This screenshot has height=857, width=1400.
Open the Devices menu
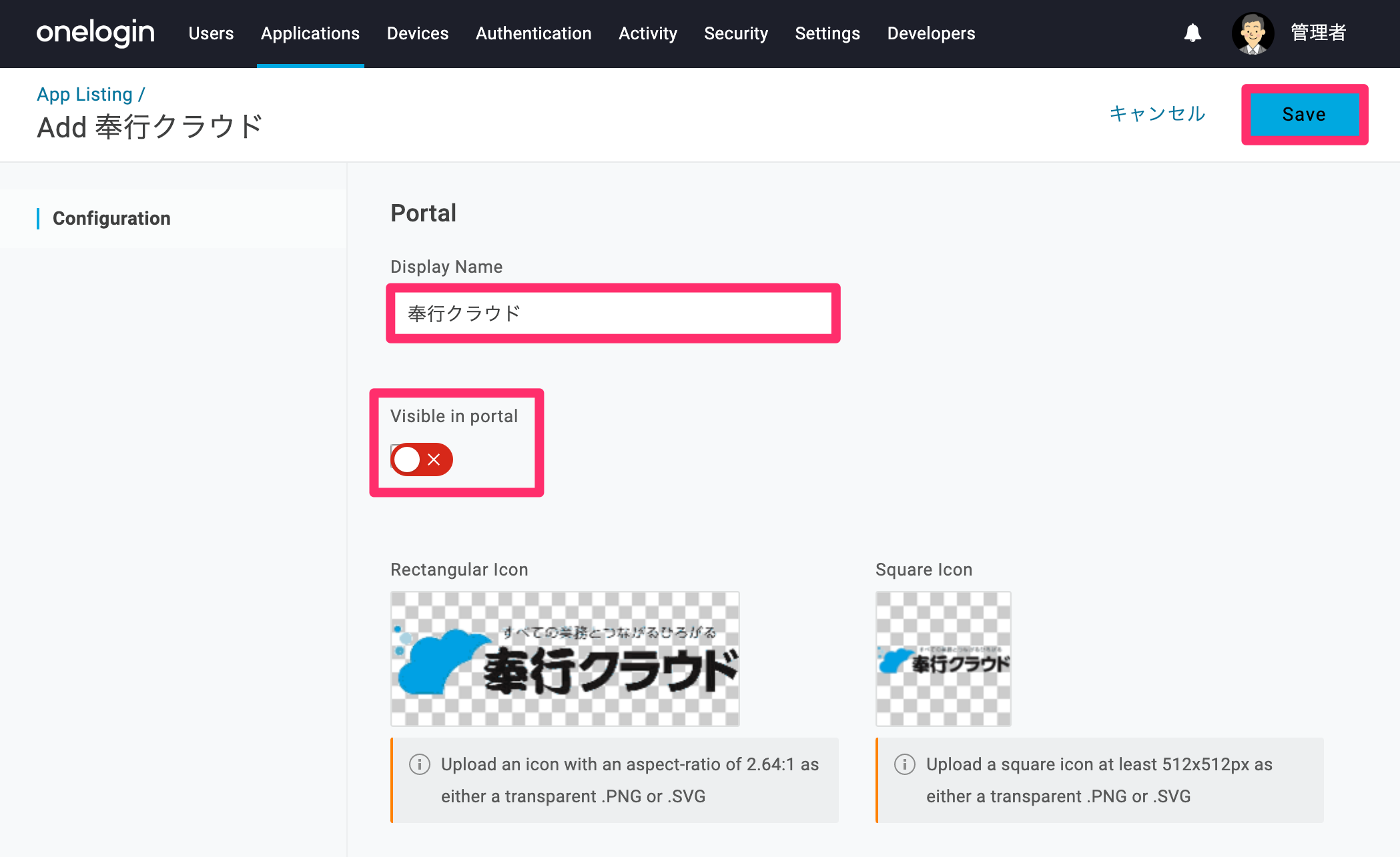[x=418, y=33]
